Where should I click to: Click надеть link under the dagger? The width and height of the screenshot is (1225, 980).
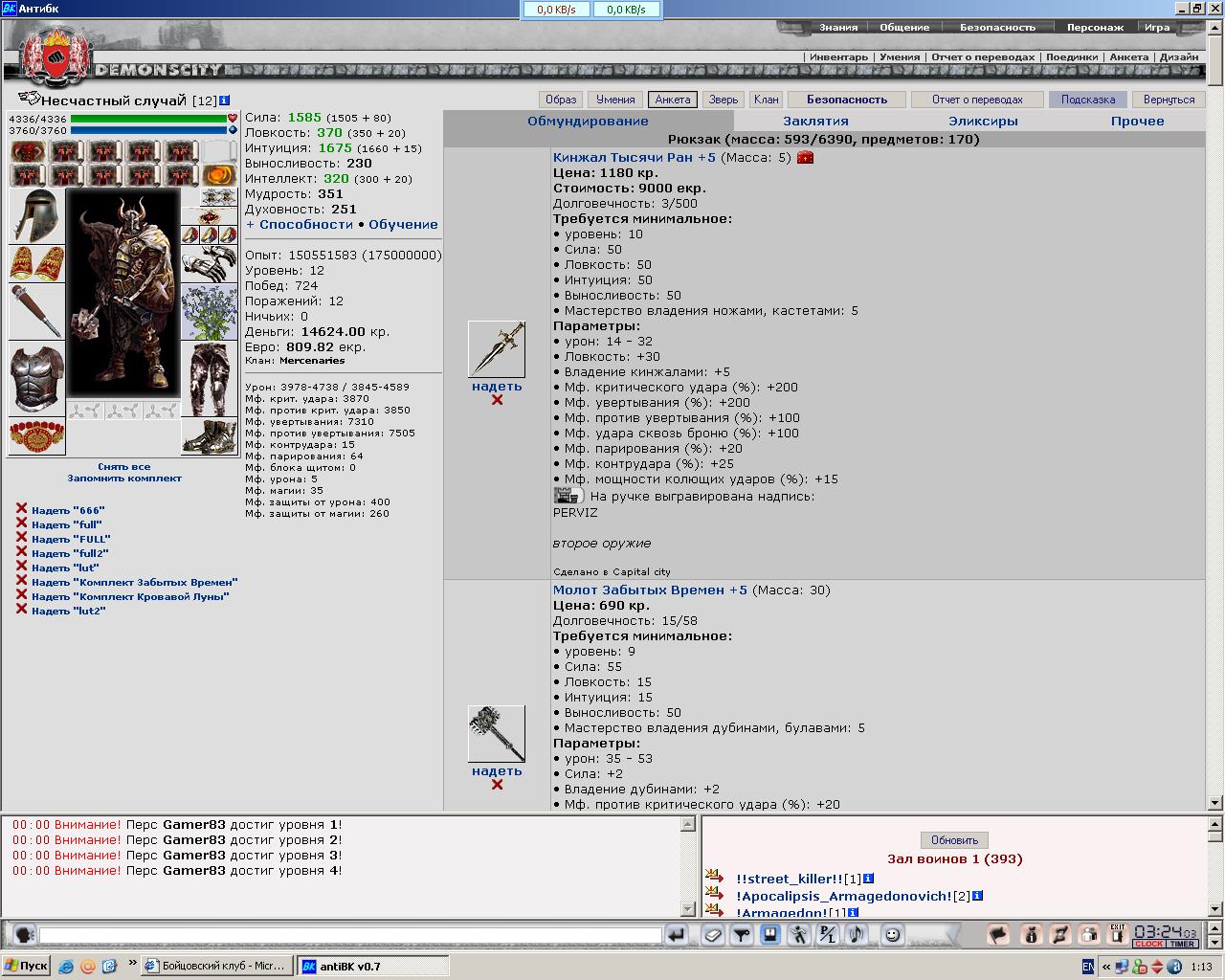coord(497,387)
